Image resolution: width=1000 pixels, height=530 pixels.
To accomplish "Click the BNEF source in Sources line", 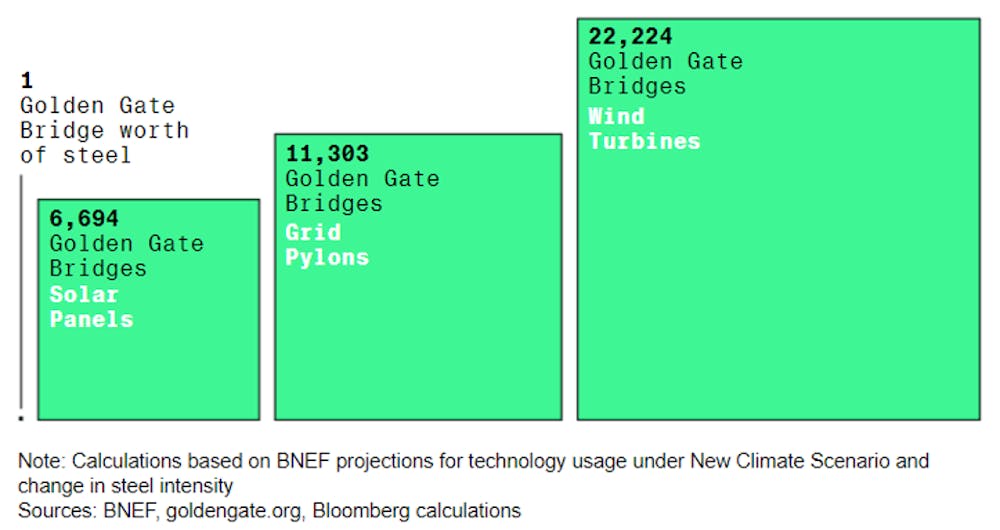I will tap(130, 511).
